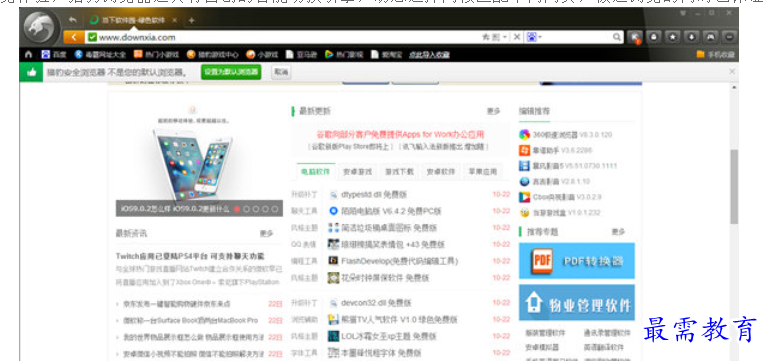Open the 百度 bookmark
Screen dimensions: 765x361
54,54
